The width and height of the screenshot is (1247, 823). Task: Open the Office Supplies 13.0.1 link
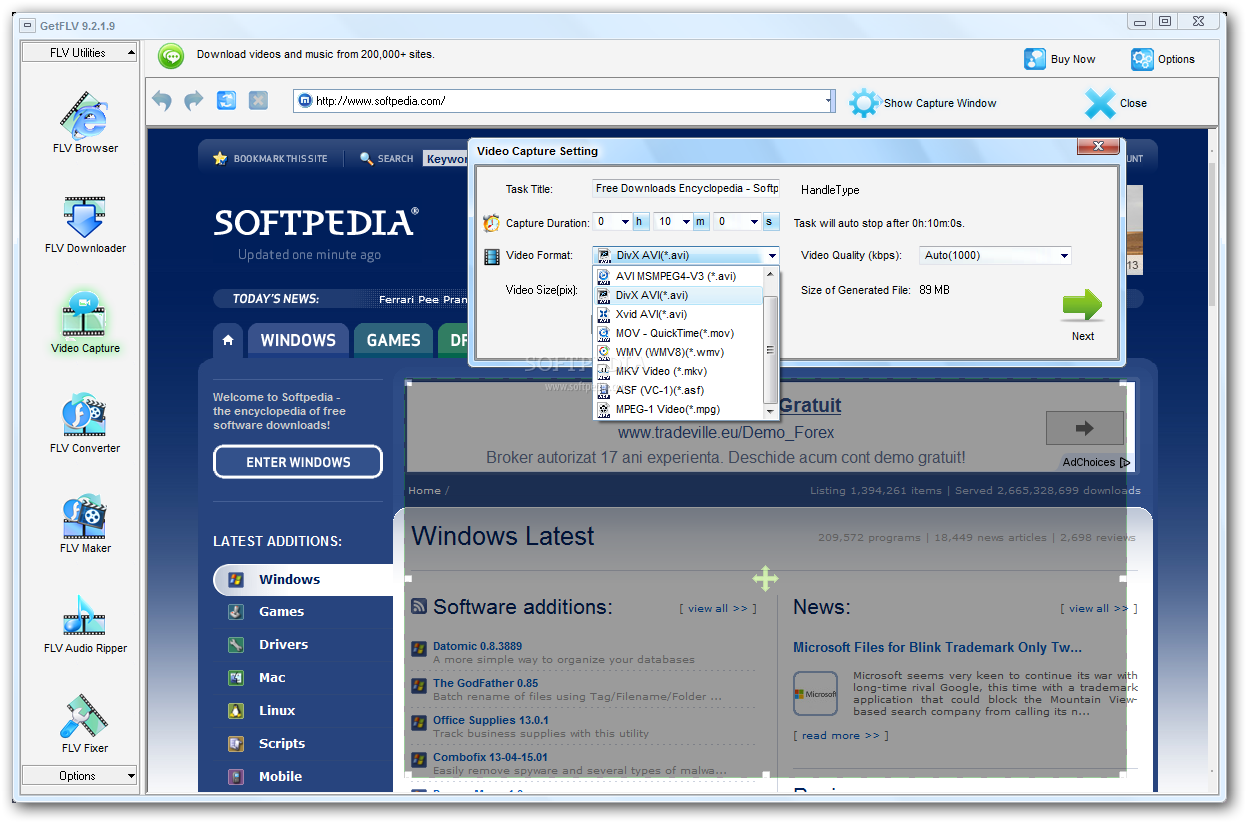tap(490, 720)
